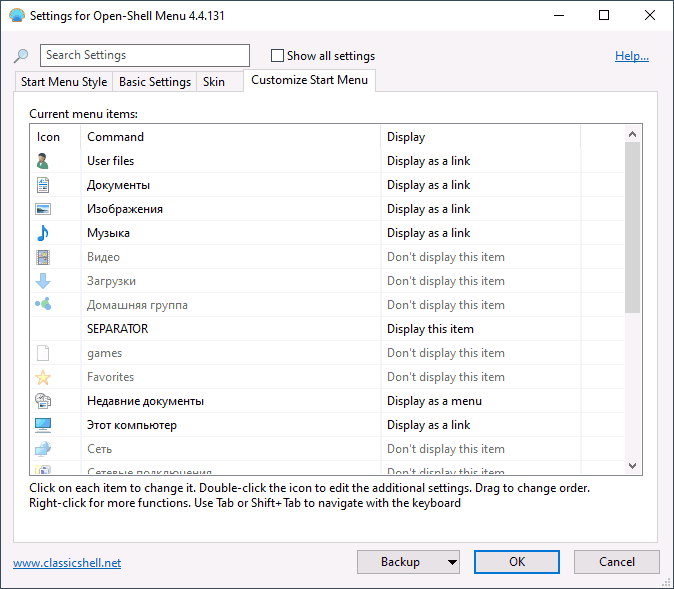
Task: Select the Недавние документы command text
Action: (145, 401)
